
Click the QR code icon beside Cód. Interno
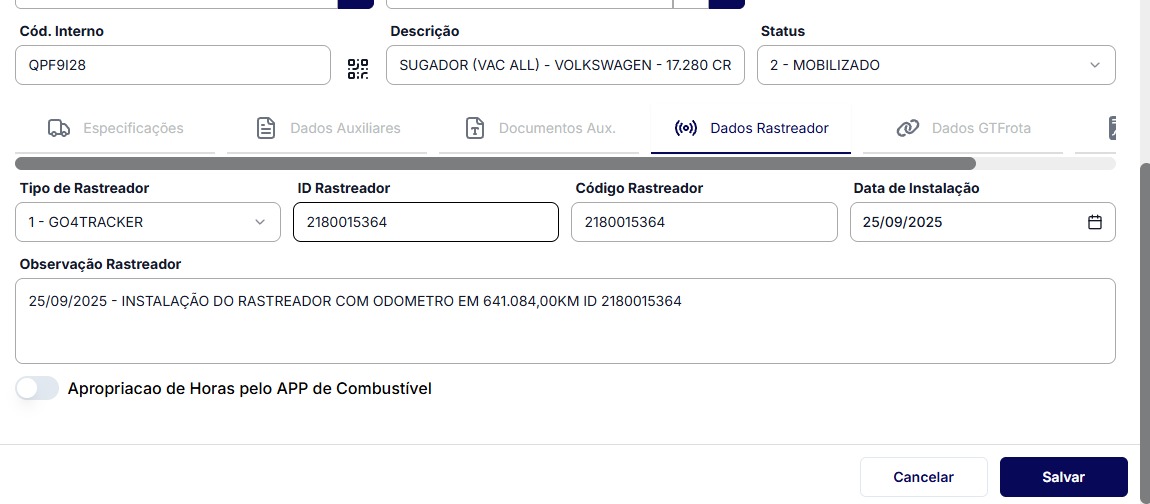pos(358,68)
